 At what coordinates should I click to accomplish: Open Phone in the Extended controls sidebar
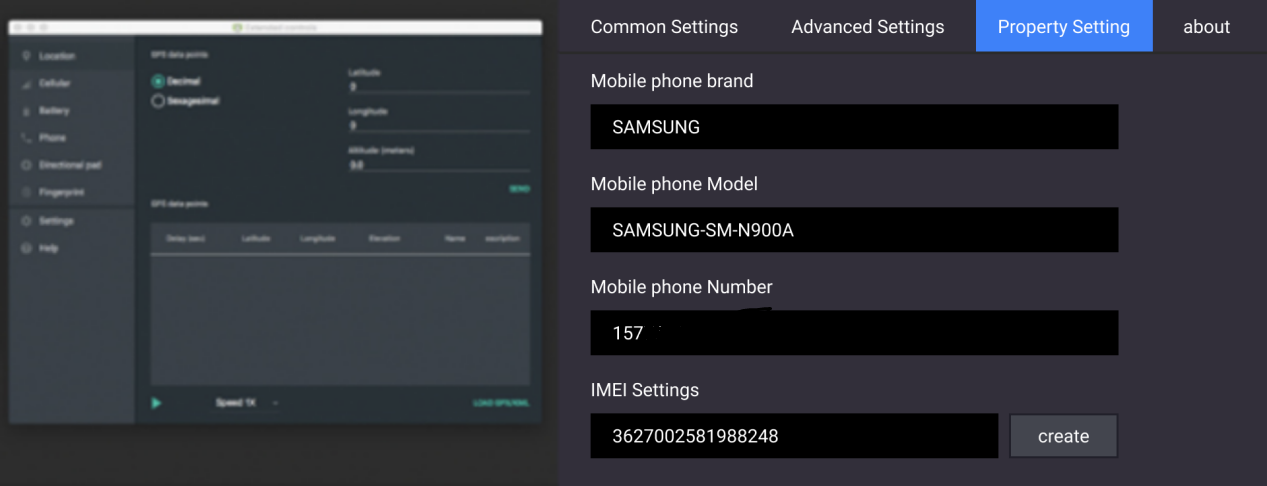pyautogui.click(x=70, y=138)
